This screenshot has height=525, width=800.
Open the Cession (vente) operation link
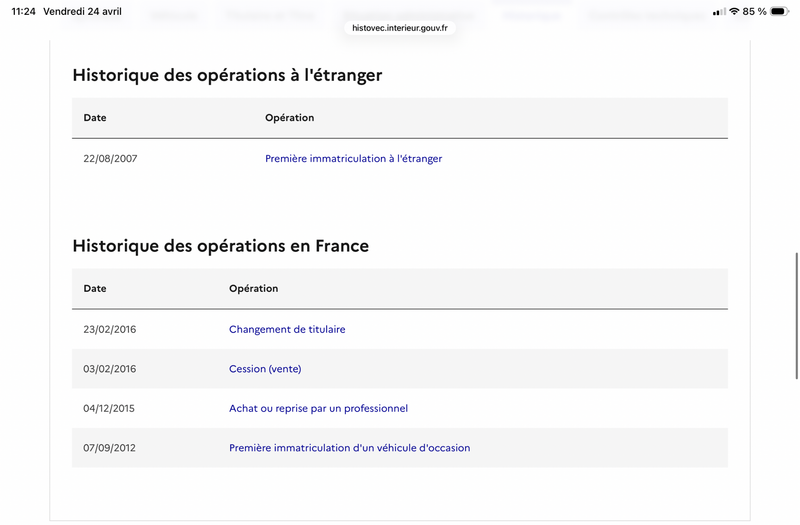tap(265, 369)
